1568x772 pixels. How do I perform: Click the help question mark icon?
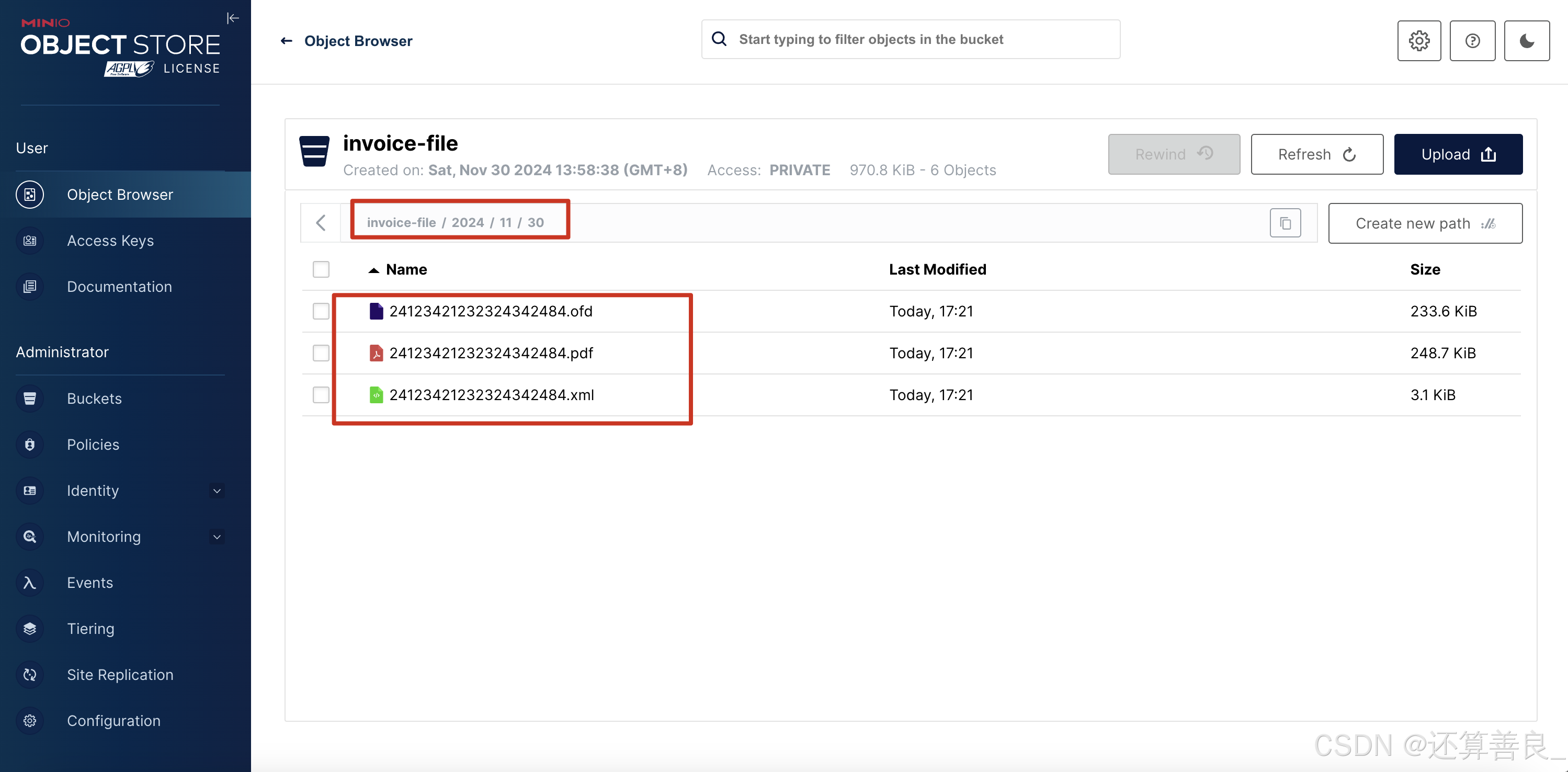tap(1472, 41)
